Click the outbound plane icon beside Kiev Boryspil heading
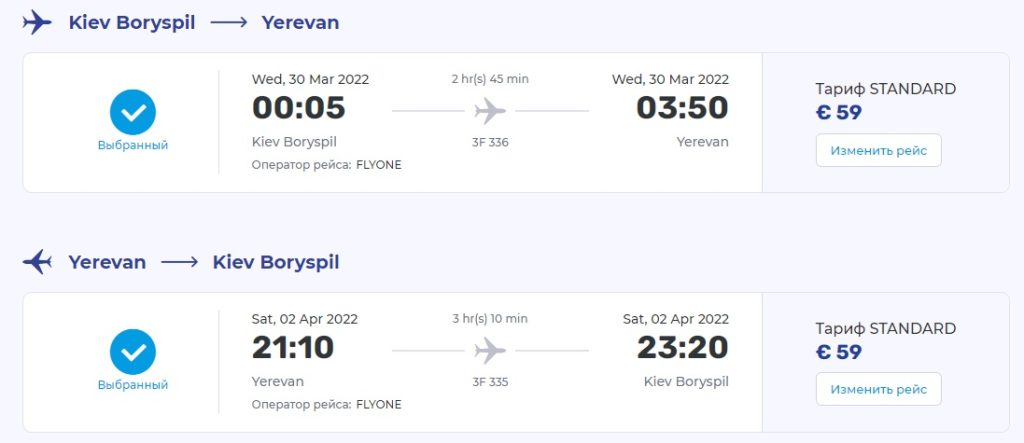Screen dimensions: 1024x443 point(36,22)
